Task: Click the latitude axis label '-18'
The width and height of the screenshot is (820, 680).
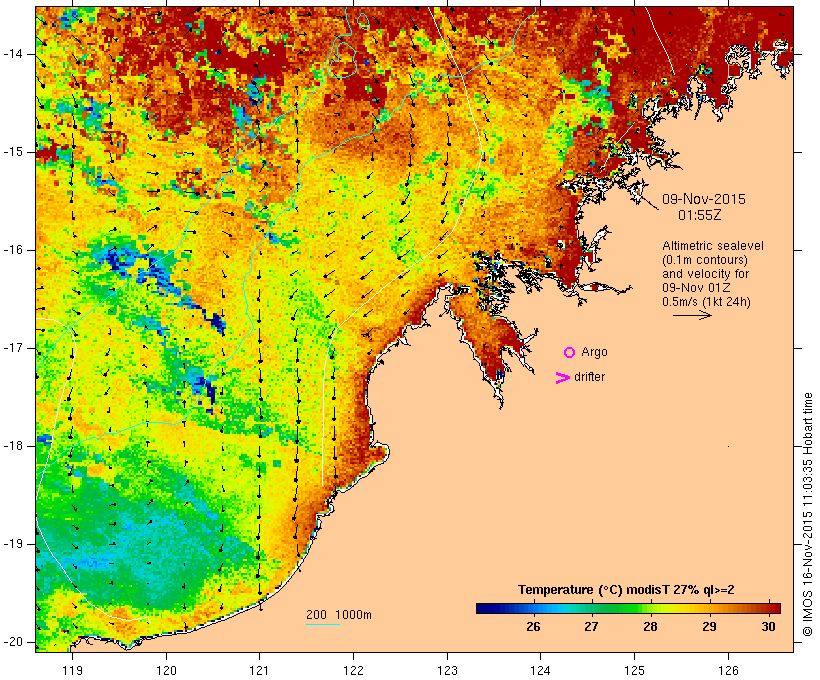Action: pos(12,446)
